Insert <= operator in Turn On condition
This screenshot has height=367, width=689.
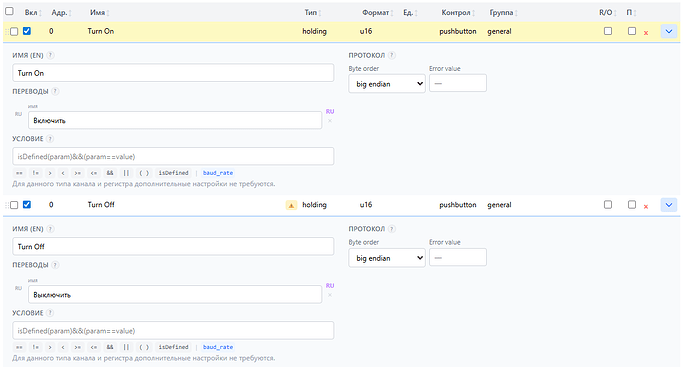click(x=94, y=173)
